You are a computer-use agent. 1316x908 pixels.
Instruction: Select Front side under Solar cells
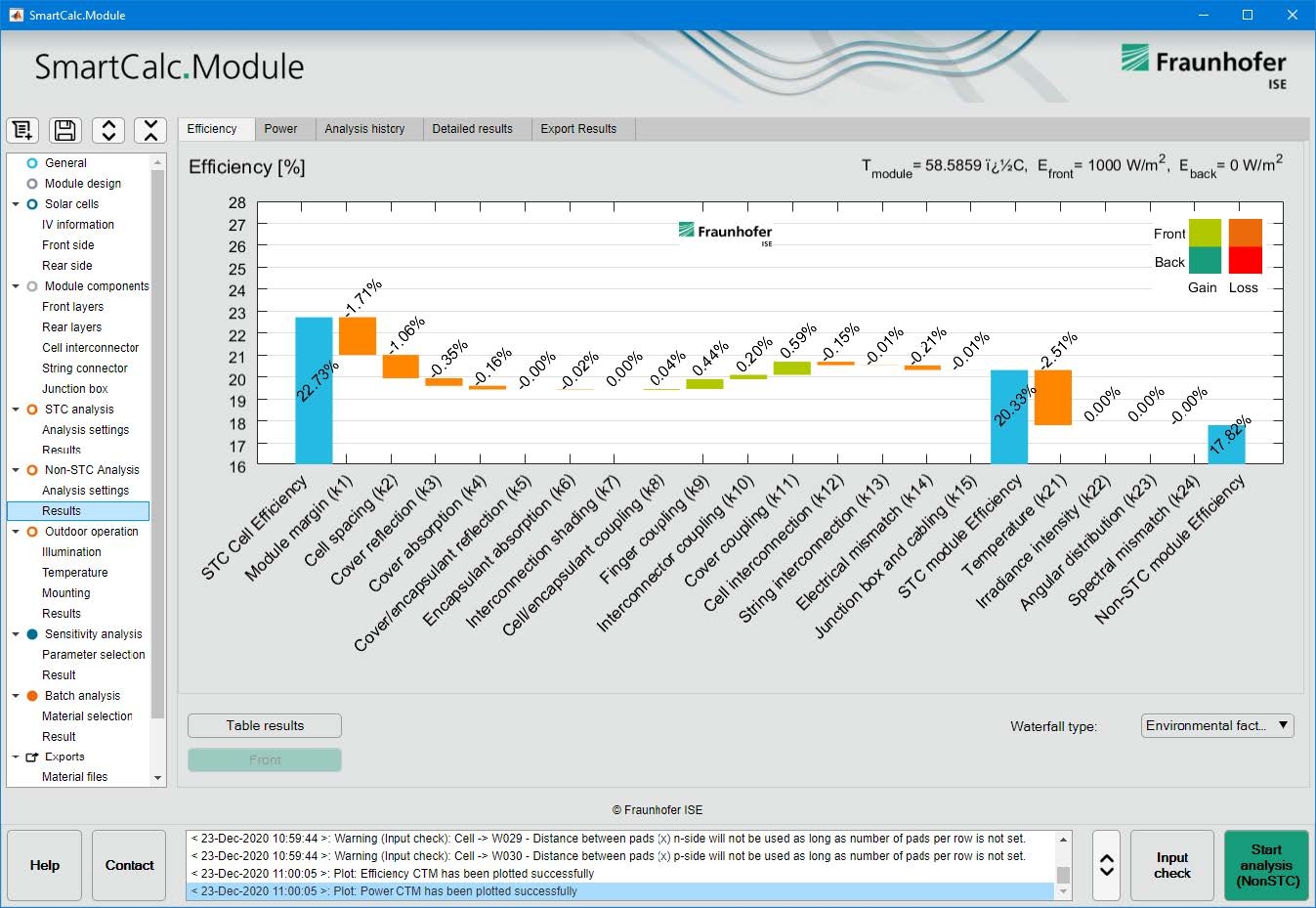[68, 245]
